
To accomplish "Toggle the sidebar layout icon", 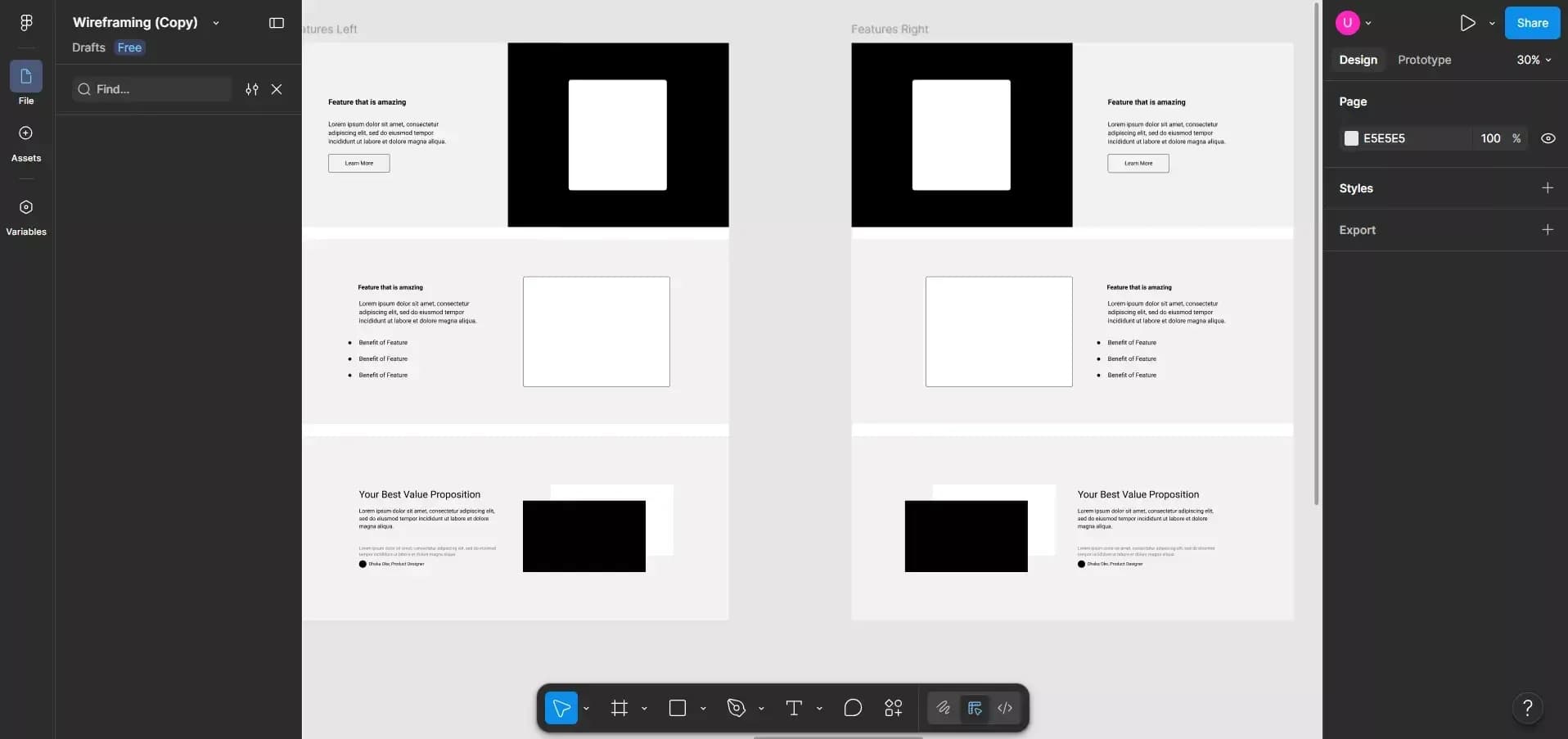I will coord(277,23).
